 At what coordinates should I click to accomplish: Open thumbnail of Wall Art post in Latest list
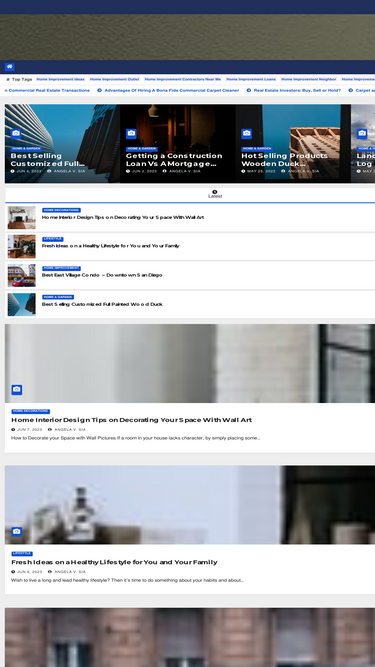click(x=21, y=217)
